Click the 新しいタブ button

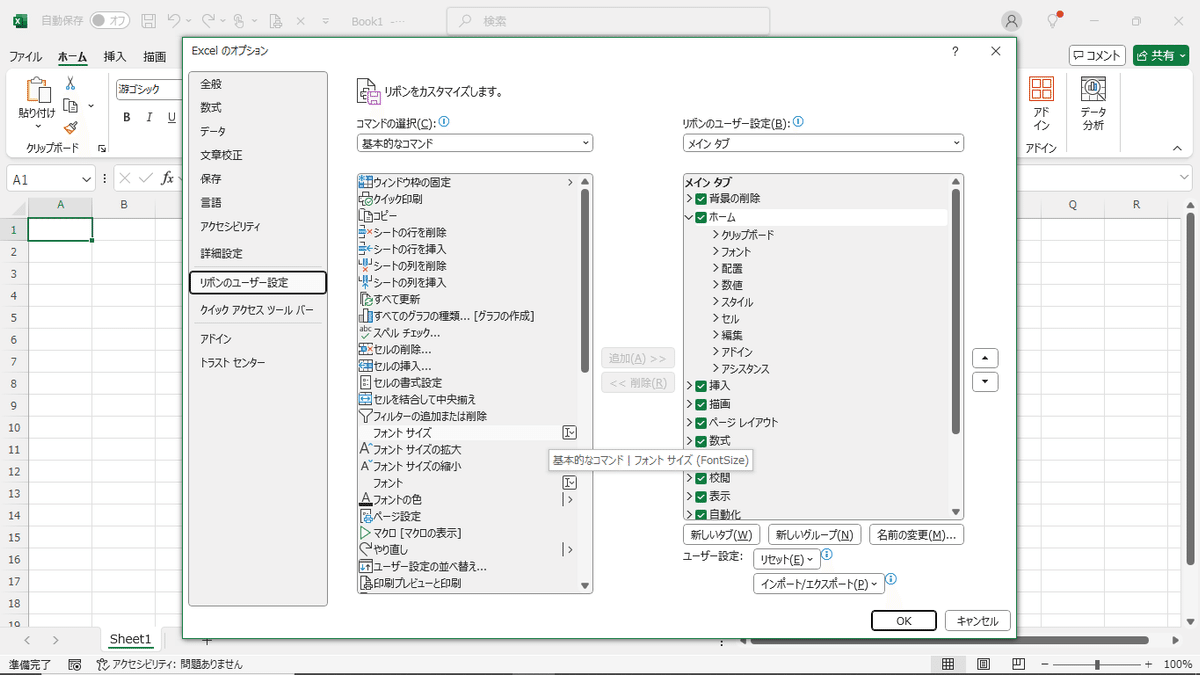[x=722, y=535]
